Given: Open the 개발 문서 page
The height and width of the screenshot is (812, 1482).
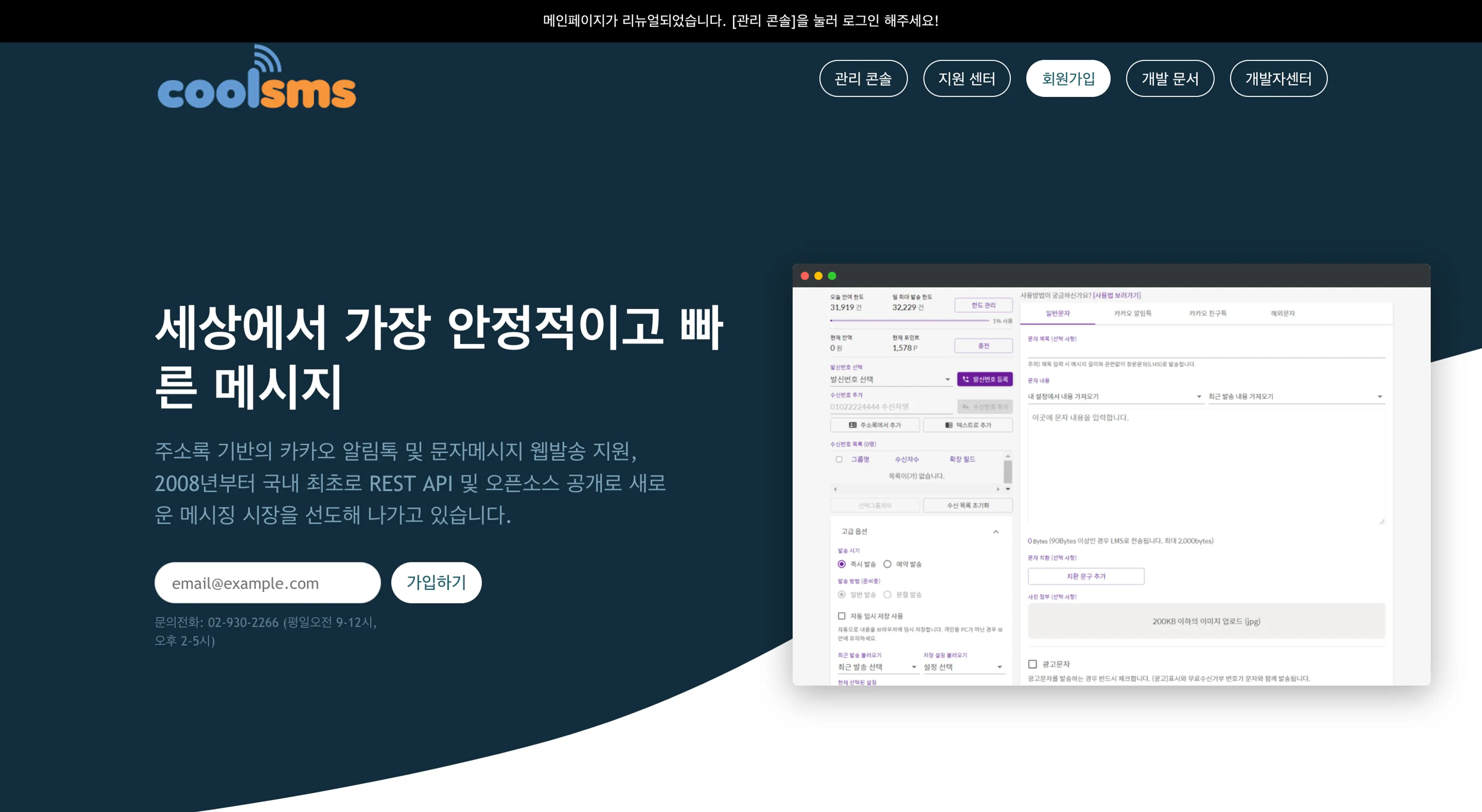Looking at the screenshot, I should 1170,78.
